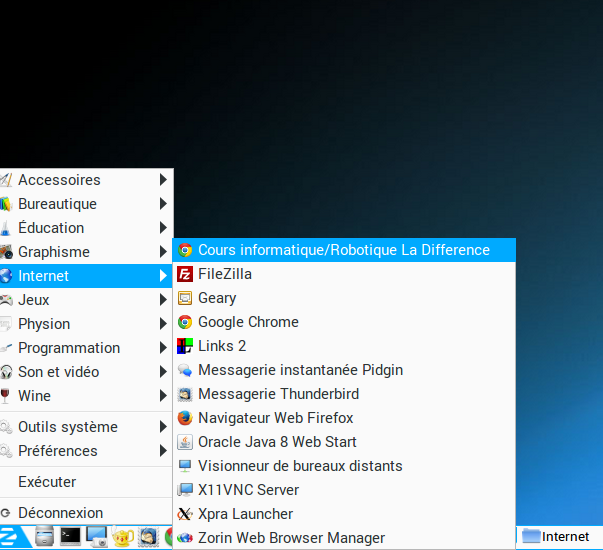
Task: Select the highlighted Internet category
Action: [86, 276]
